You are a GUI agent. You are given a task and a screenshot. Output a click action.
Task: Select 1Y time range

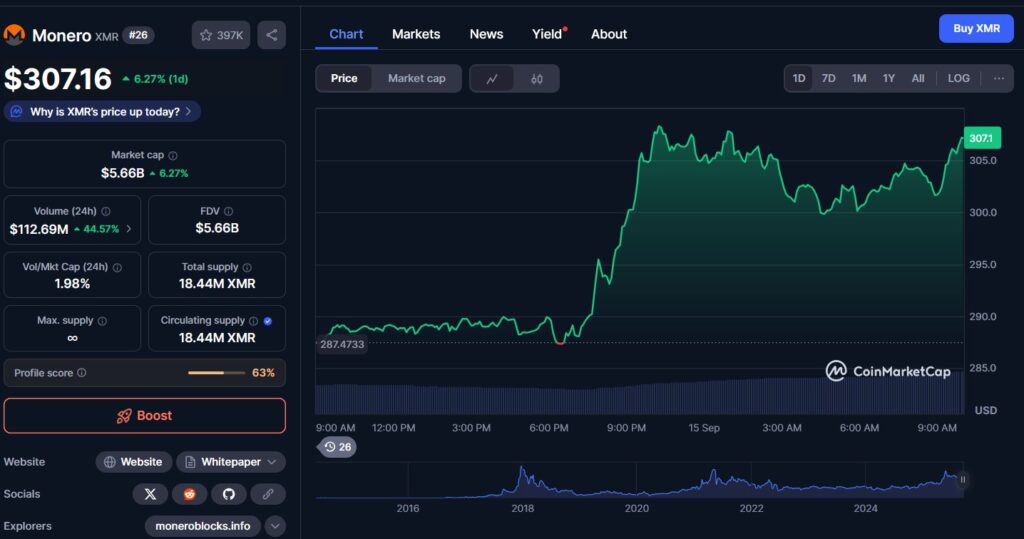[x=889, y=78]
